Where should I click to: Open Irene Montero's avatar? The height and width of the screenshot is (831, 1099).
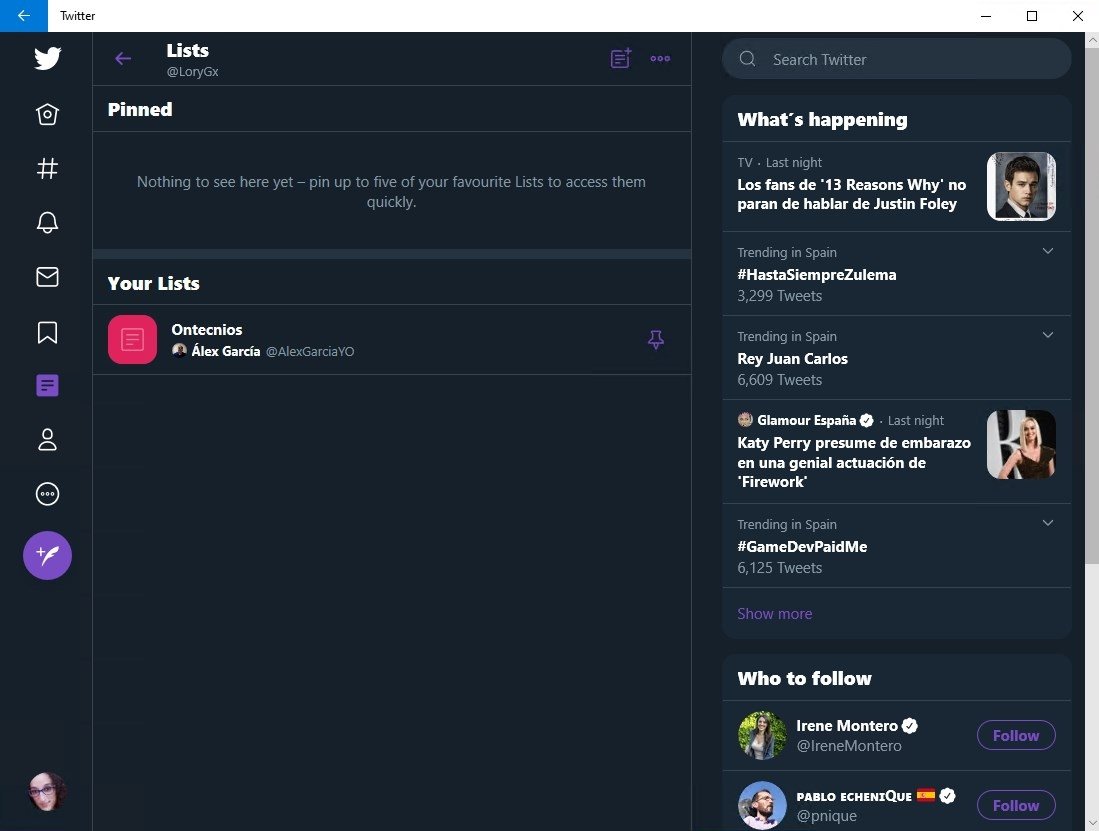(762, 735)
